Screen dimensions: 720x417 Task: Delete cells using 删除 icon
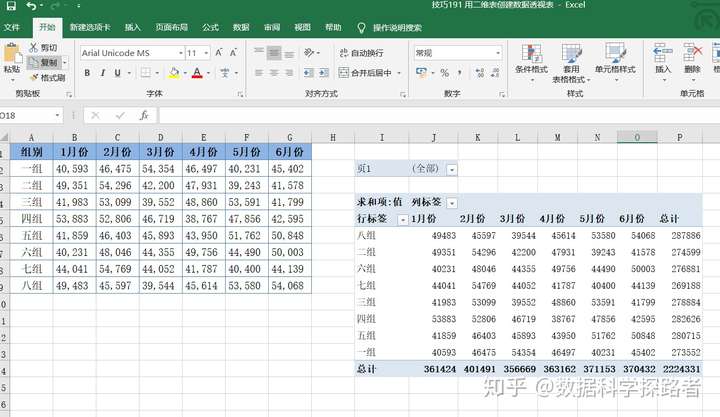[692, 62]
